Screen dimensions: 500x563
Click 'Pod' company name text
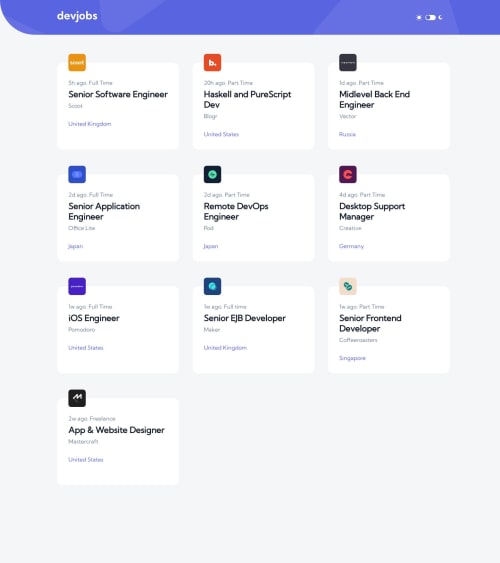pyautogui.click(x=209, y=228)
